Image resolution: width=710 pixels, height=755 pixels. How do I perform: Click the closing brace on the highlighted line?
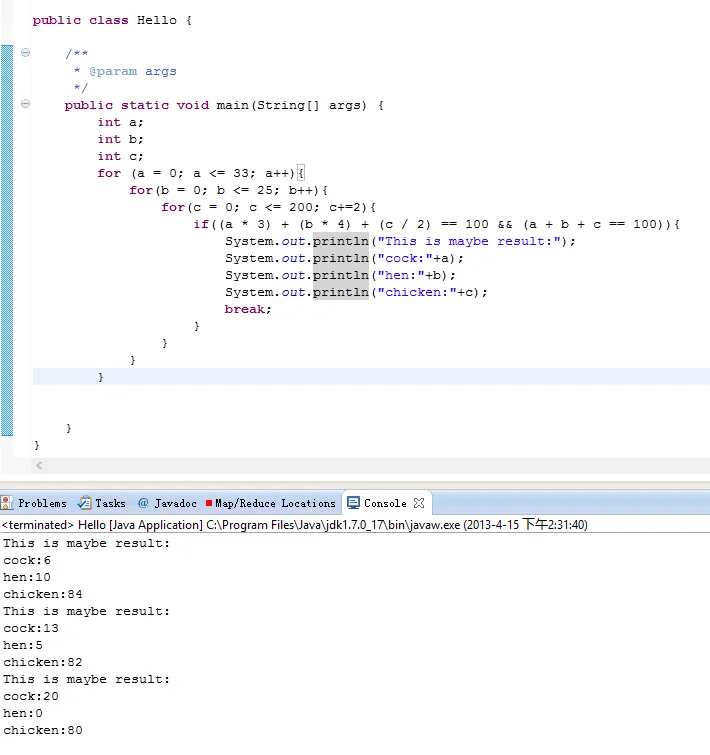[x=101, y=377]
